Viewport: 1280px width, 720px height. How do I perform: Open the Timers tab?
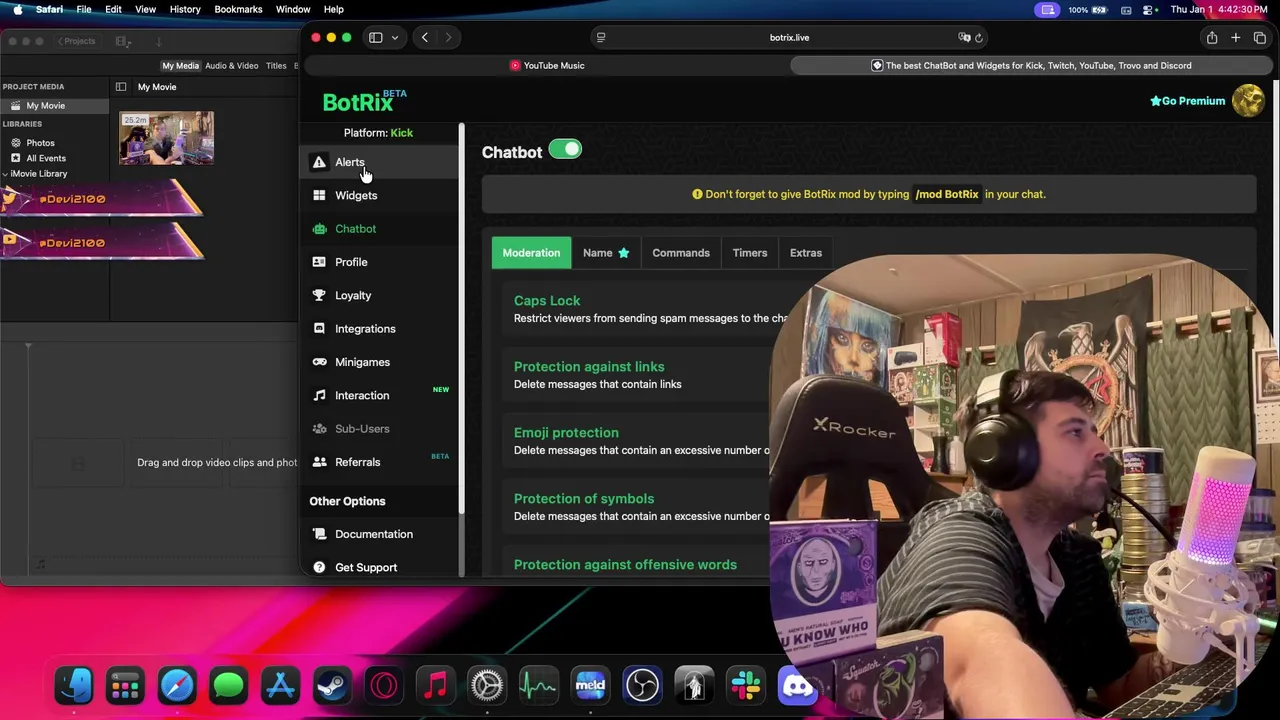(749, 253)
